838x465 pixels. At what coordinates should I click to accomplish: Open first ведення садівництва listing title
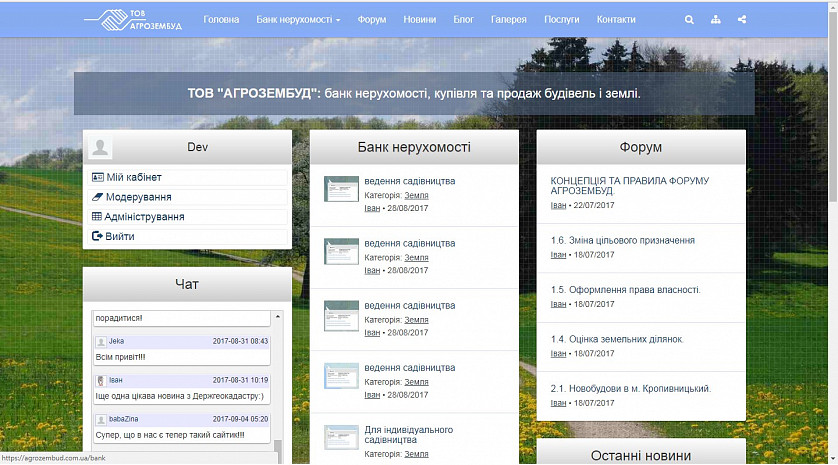tap(410, 181)
